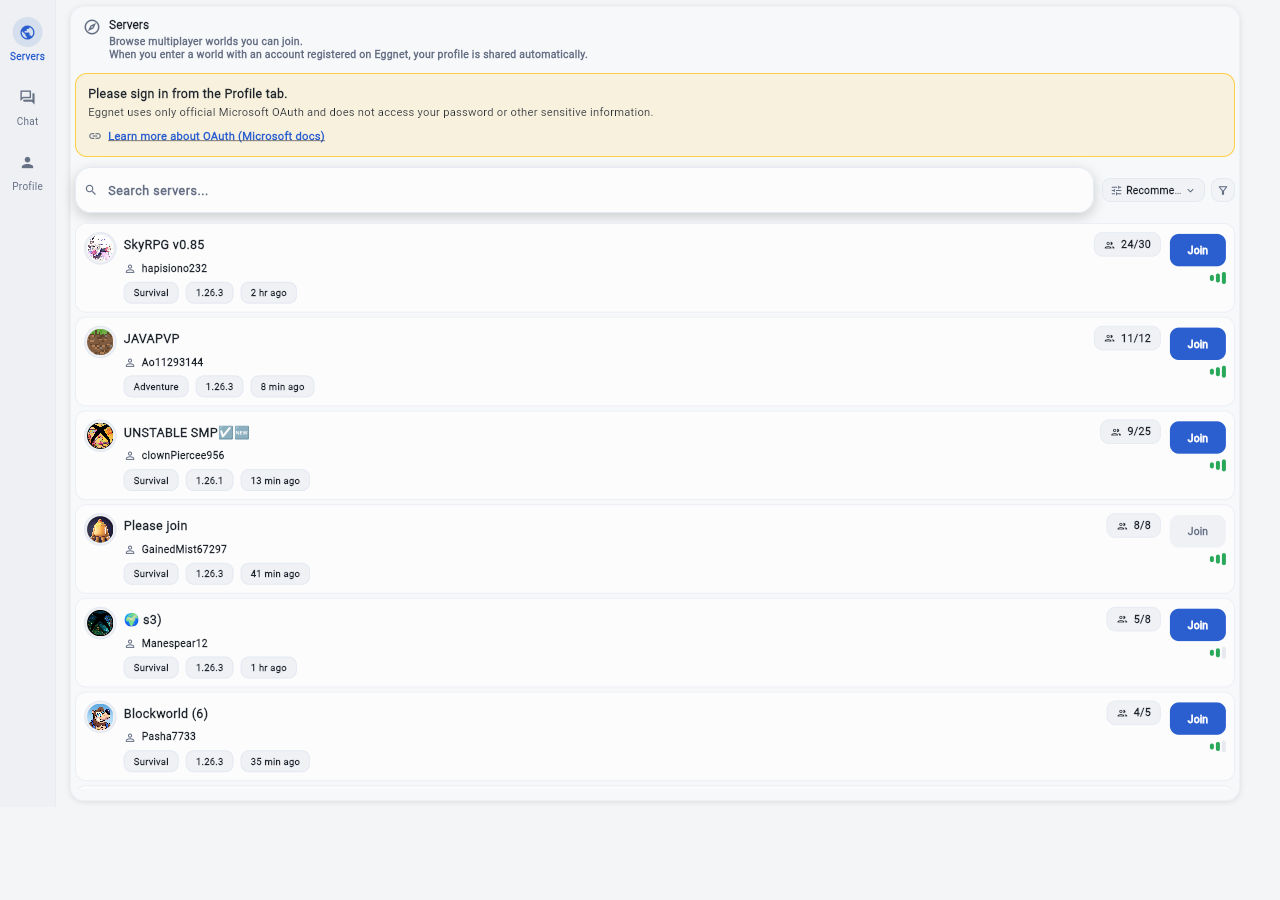Click the Blockworld (6) server avatar
The width and height of the screenshot is (1280, 900).
(x=100, y=717)
